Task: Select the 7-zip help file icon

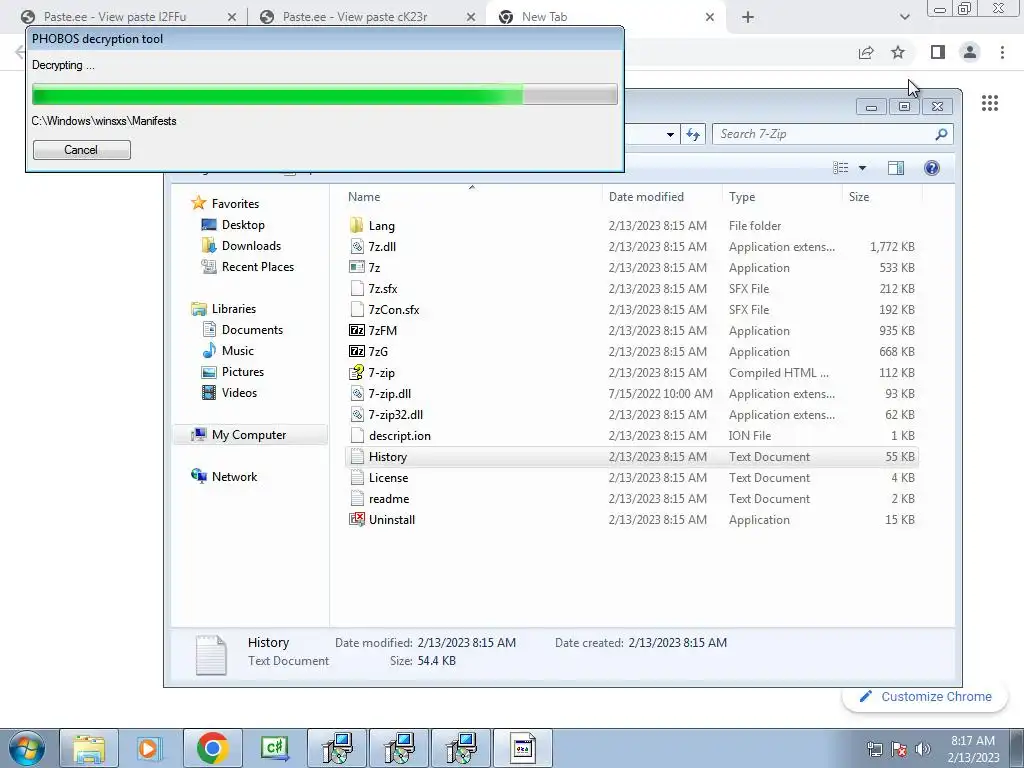Action: pos(357,372)
